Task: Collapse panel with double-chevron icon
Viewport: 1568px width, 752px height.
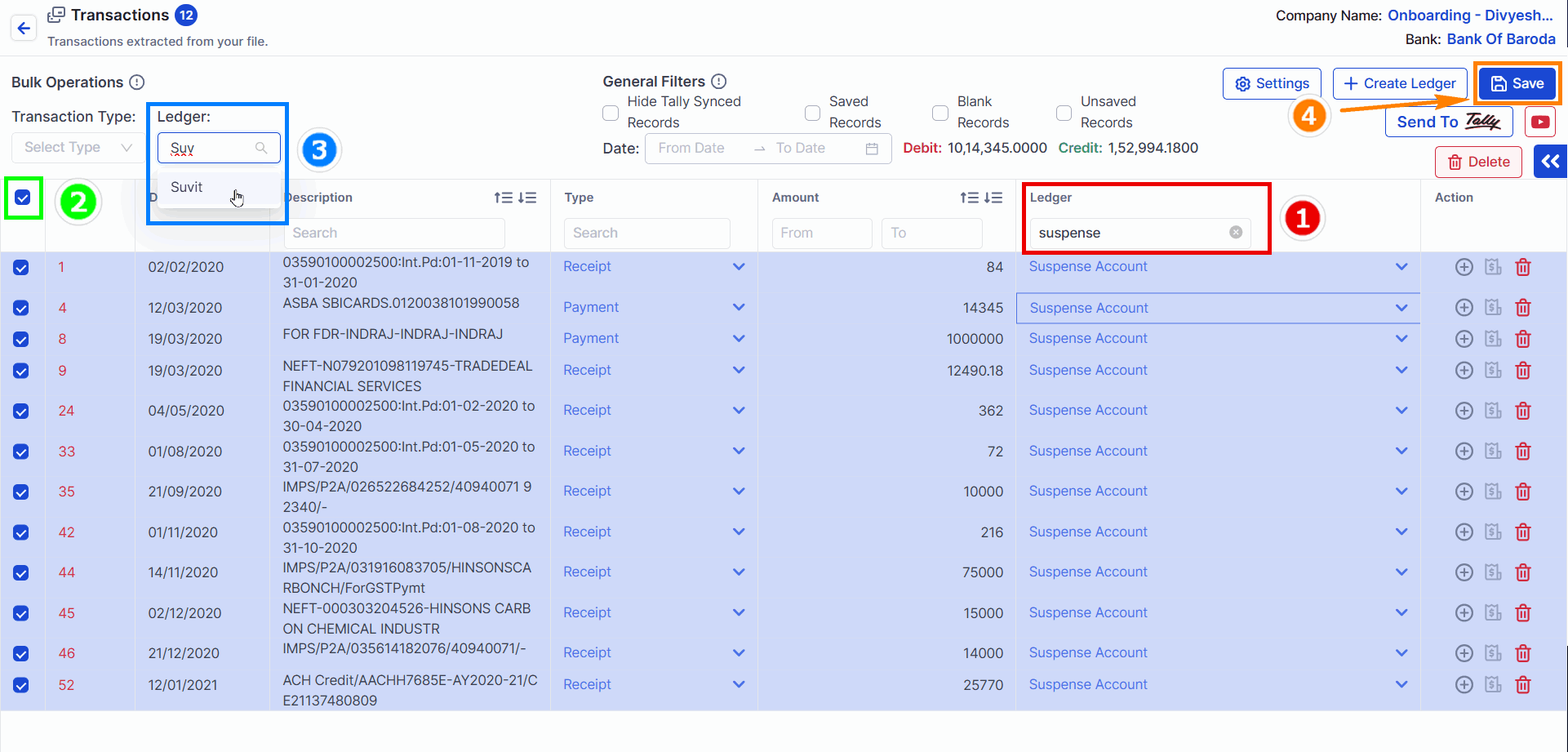Action: (1551, 162)
